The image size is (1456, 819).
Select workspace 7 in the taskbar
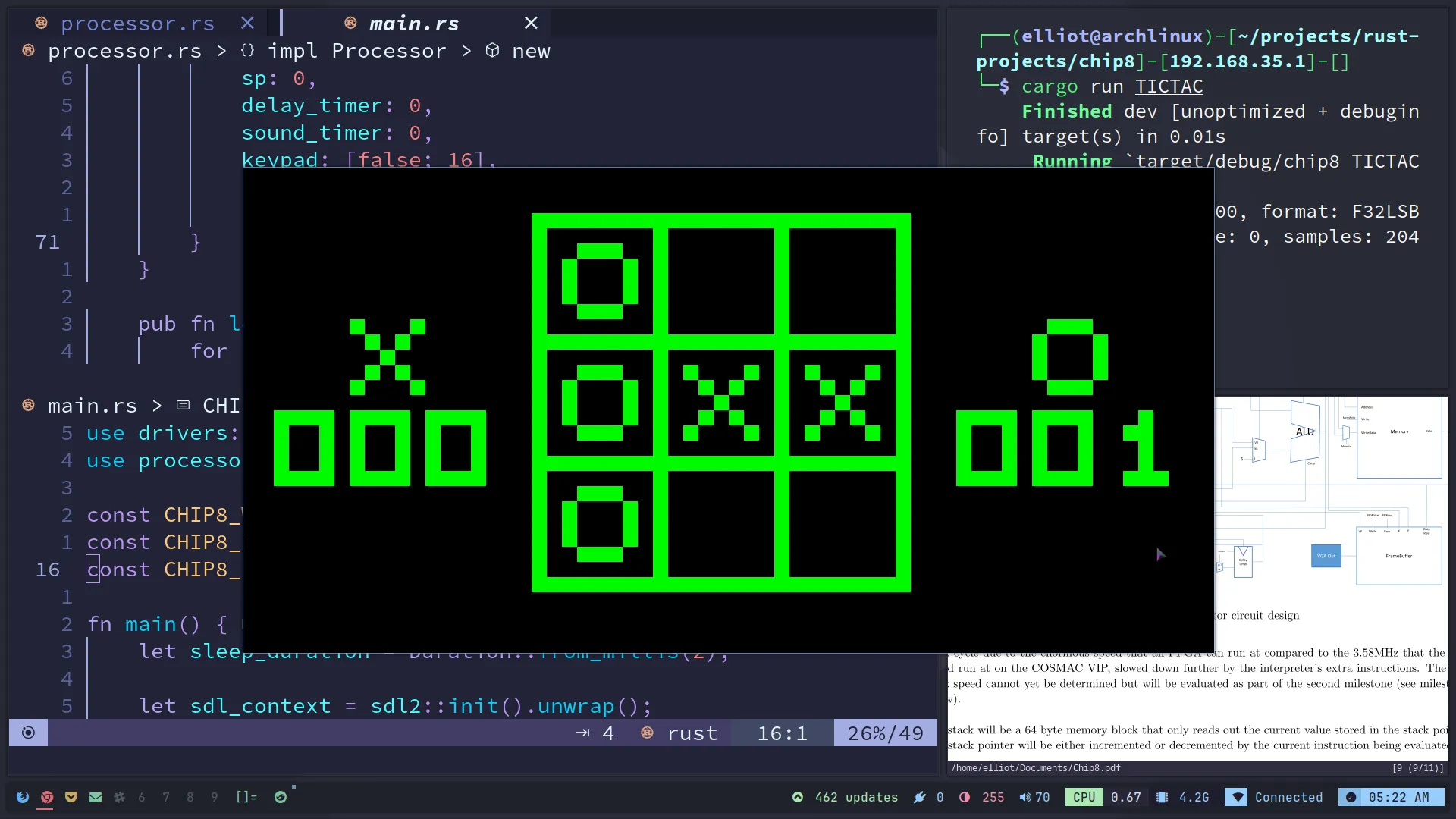coord(166,797)
